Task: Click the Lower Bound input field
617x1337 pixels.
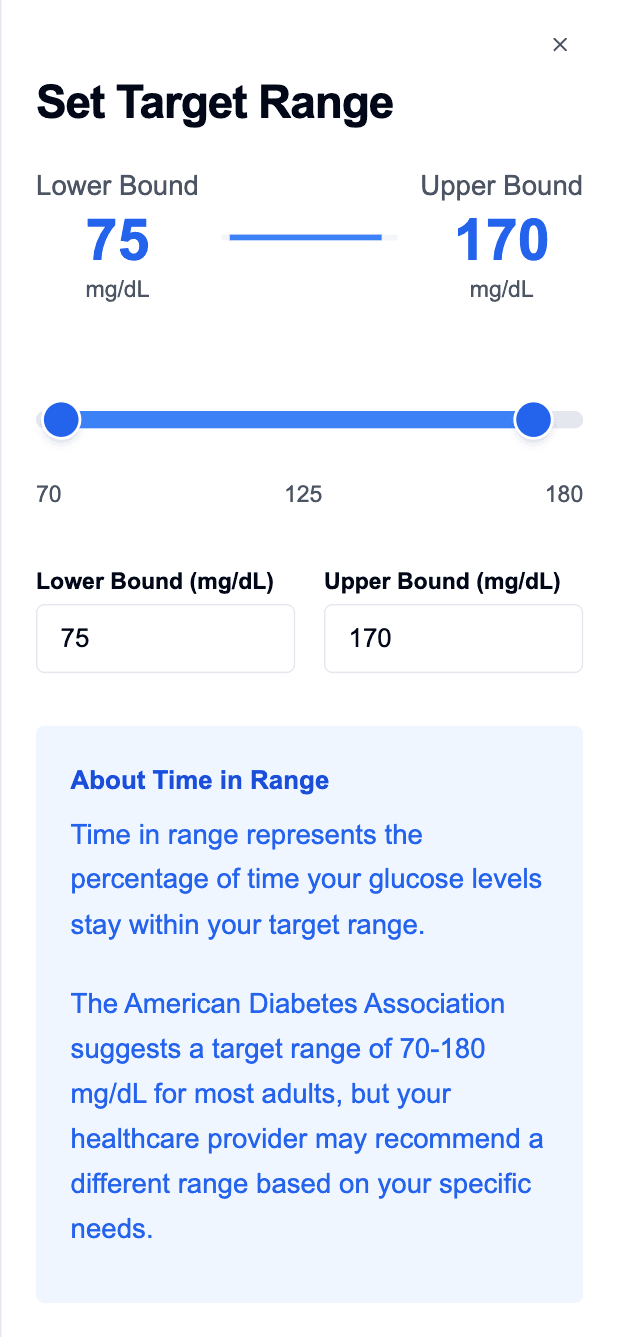Action: [165, 638]
